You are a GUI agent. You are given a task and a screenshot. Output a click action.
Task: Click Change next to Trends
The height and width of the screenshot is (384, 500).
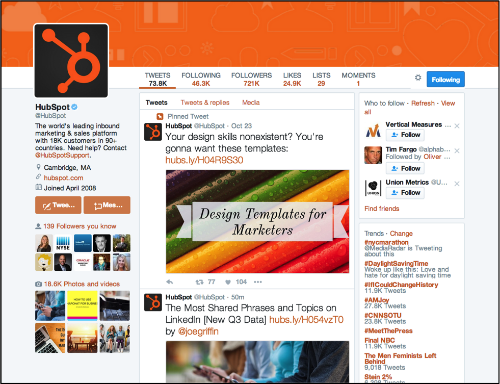click(x=401, y=234)
